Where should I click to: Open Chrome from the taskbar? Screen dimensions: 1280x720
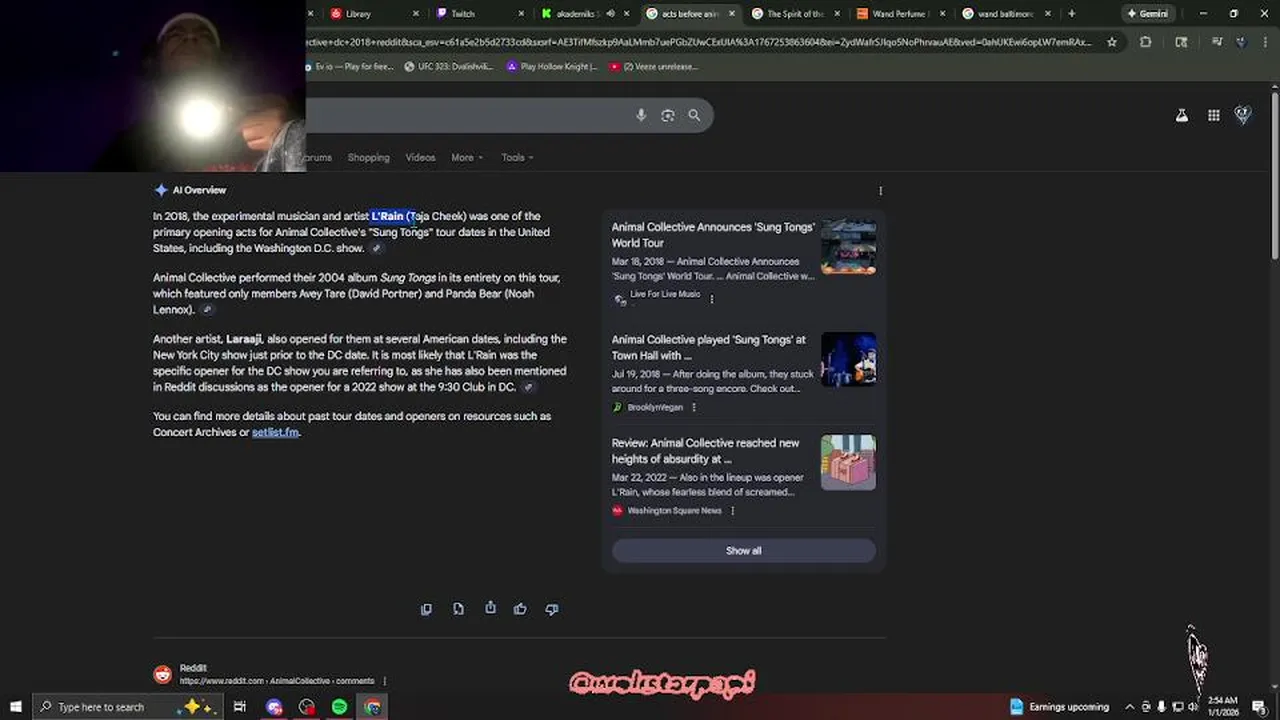[x=372, y=707]
